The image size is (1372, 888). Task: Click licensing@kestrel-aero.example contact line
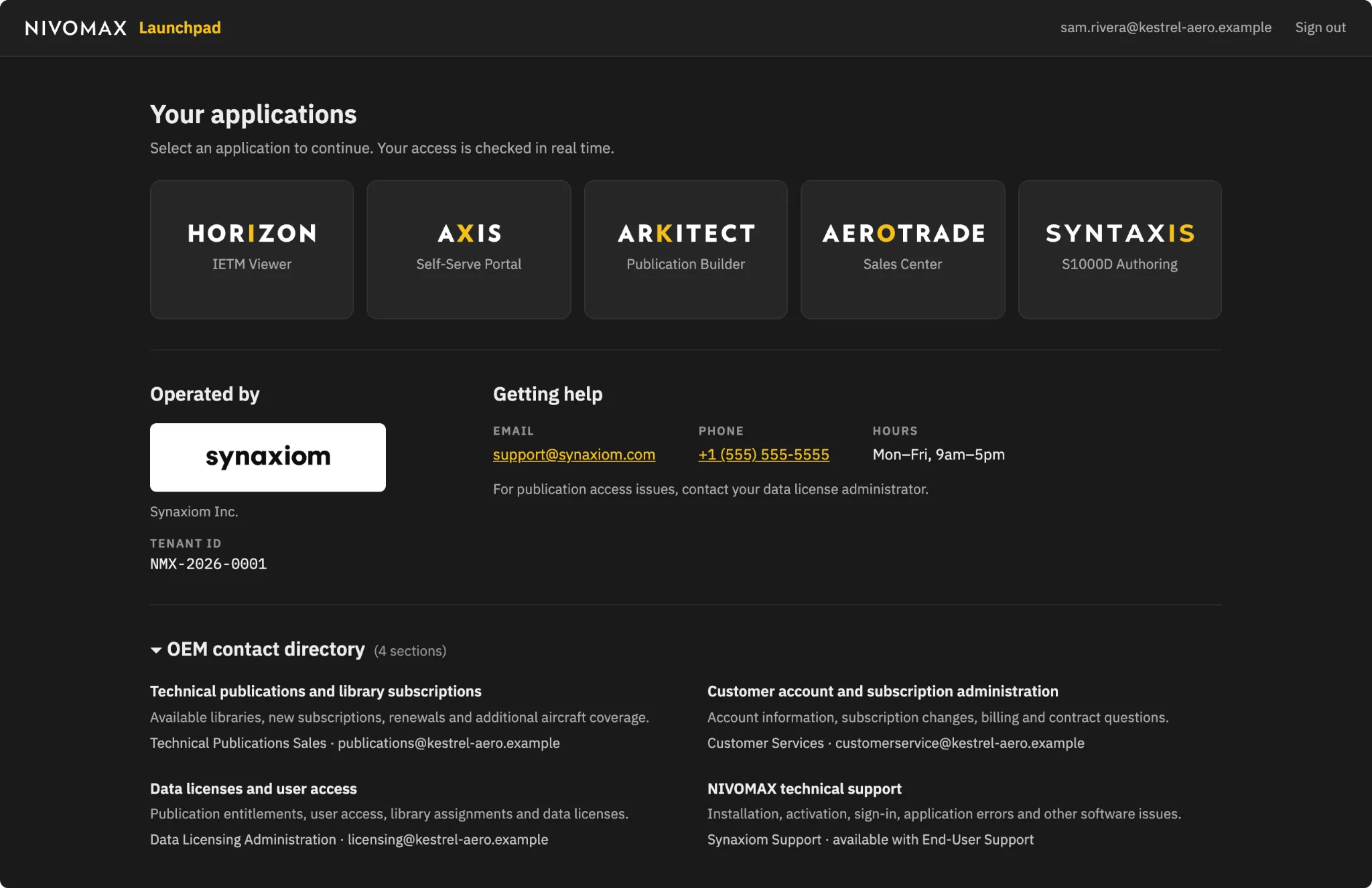(x=349, y=840)
